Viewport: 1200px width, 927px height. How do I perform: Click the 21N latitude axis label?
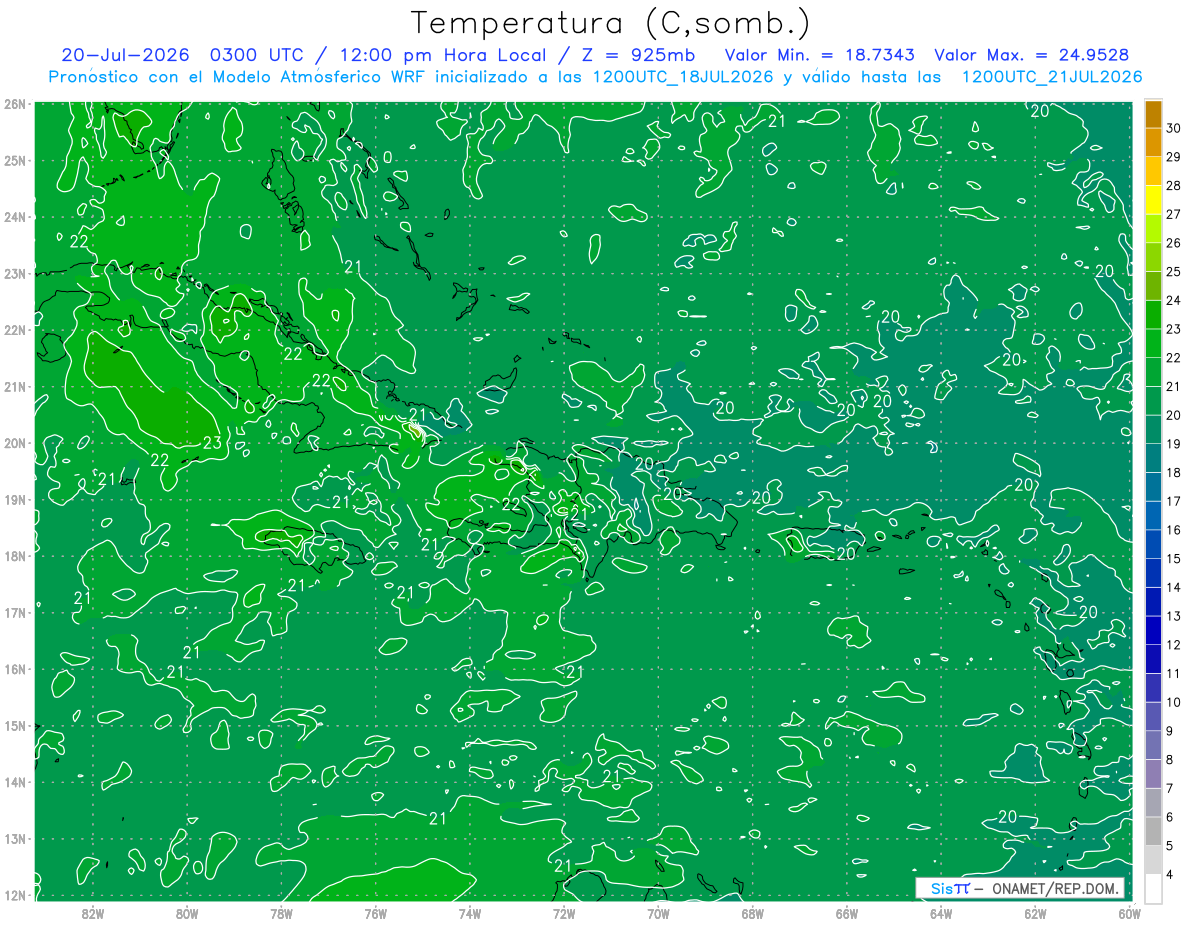(14, 387)
